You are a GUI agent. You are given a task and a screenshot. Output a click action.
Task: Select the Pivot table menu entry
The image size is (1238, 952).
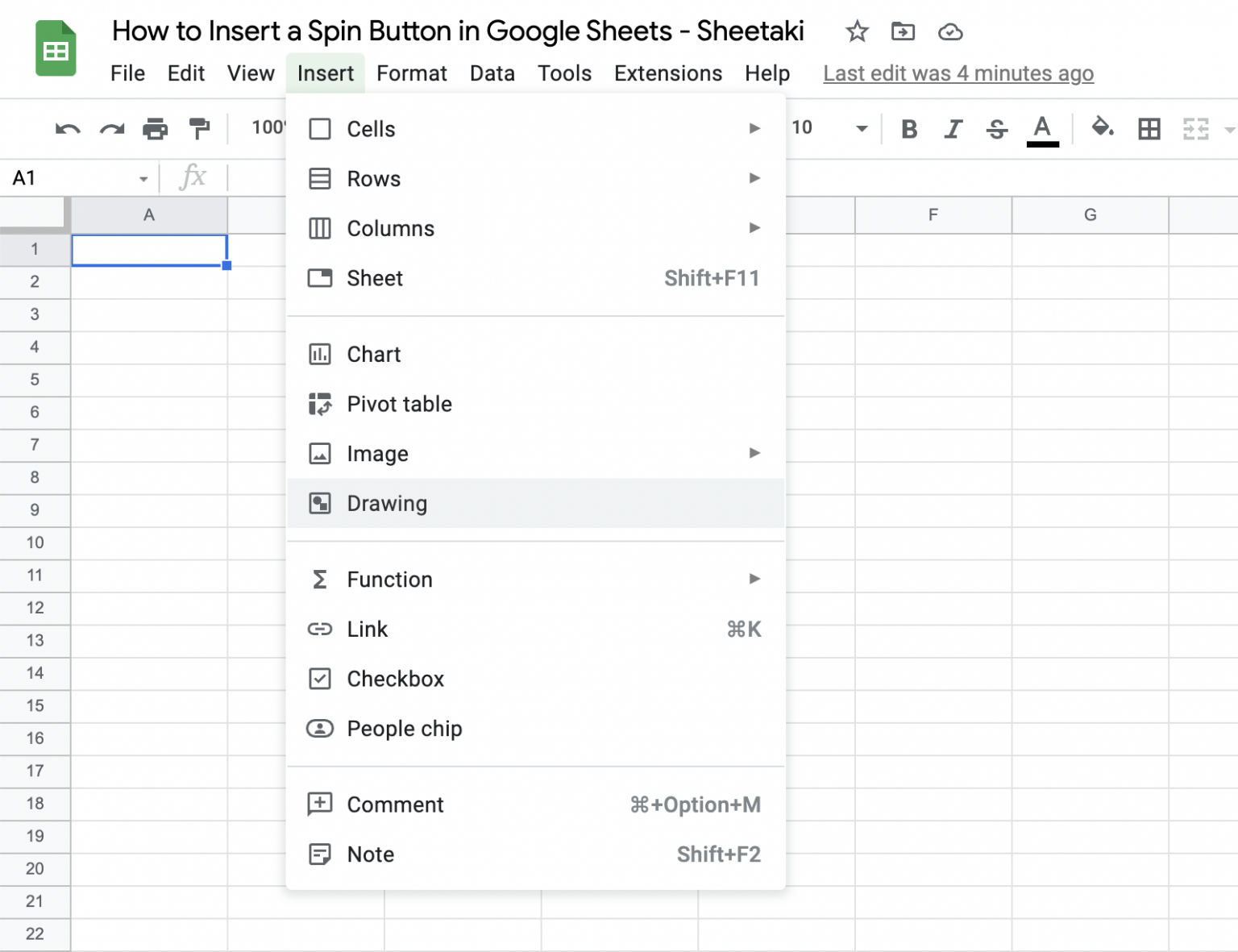point(399,404)
